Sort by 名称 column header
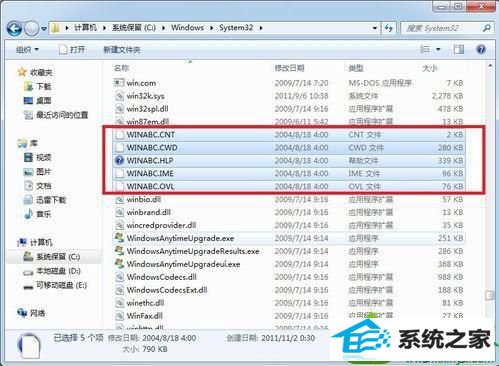The width and height of the screenshot is (499, 366). click(121, 68)
